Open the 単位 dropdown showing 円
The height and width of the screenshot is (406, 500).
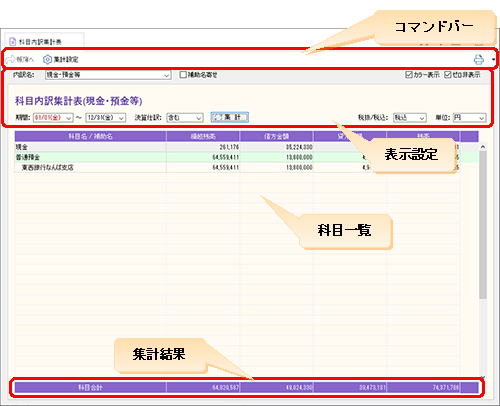[x=469, y=118]
